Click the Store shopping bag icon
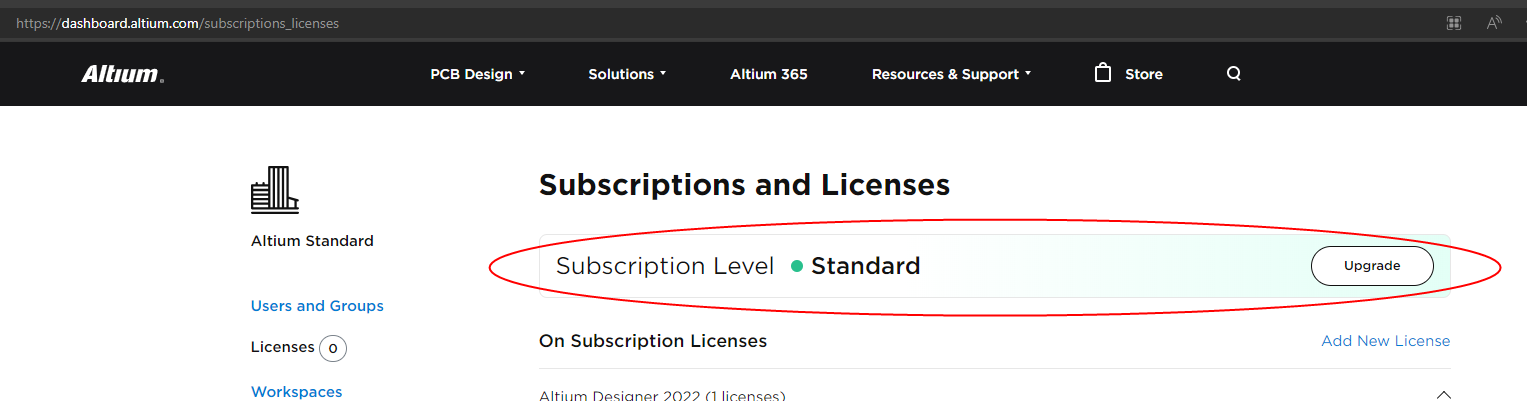This screenshot has width=1527, height=401. (1103, 73)
